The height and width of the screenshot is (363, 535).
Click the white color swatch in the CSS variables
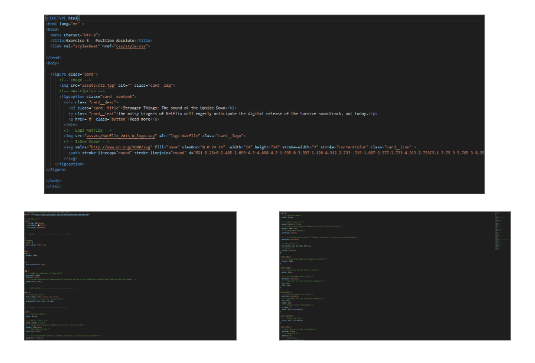[39, 226]
